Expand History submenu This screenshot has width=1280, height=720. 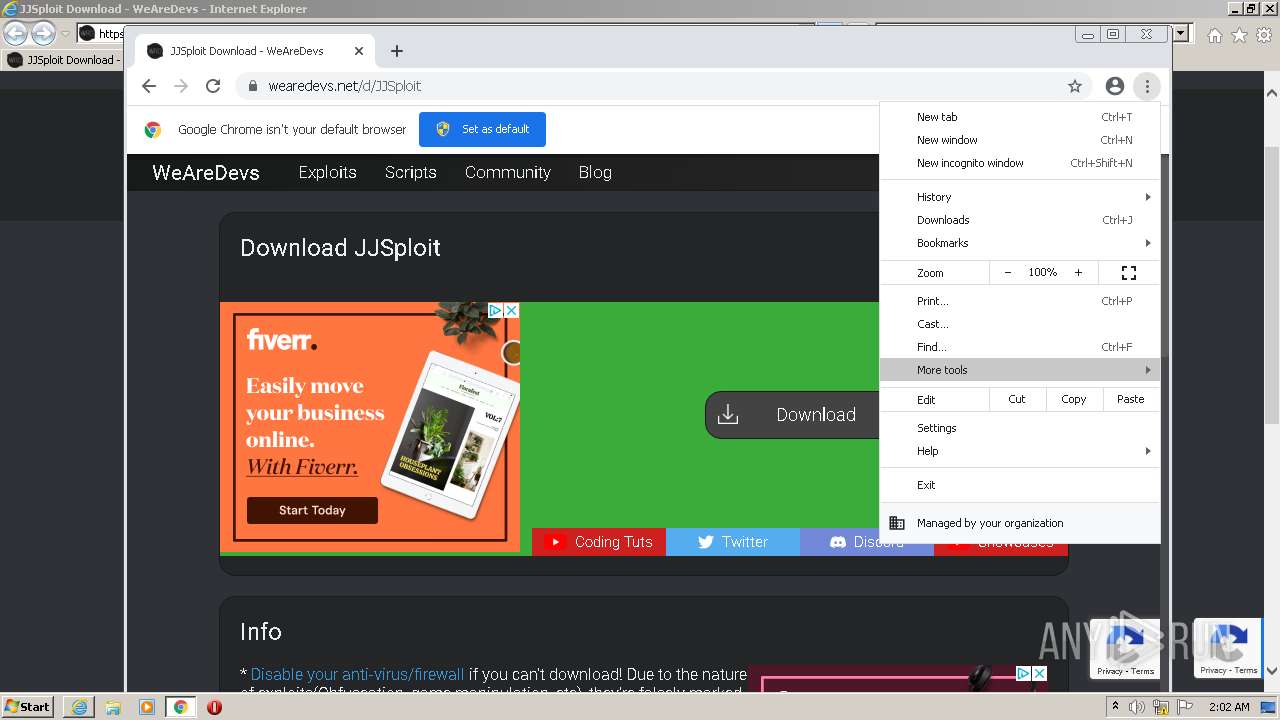coord(1020,197)
